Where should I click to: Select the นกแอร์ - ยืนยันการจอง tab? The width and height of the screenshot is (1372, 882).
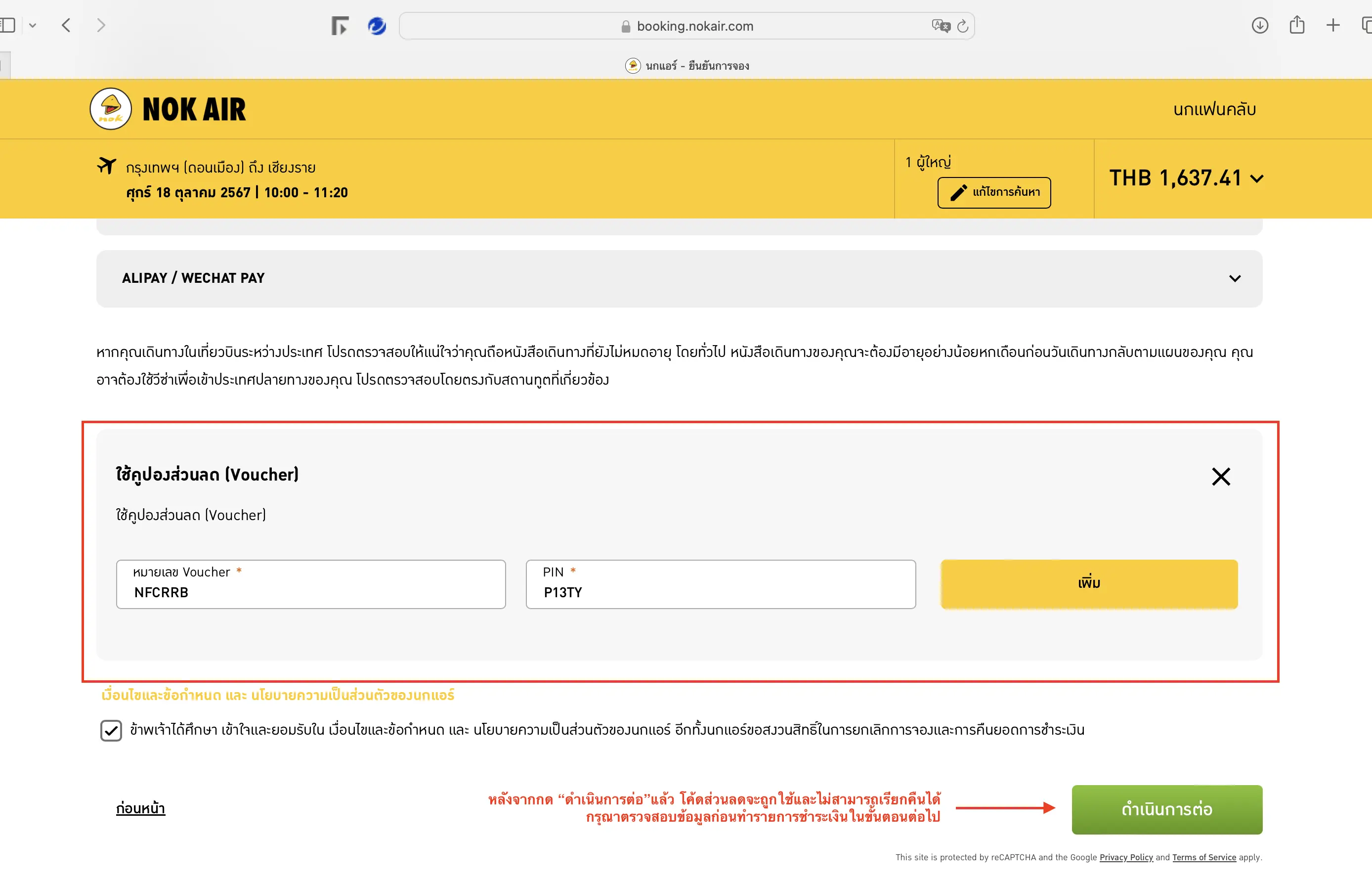click(686, 66)
